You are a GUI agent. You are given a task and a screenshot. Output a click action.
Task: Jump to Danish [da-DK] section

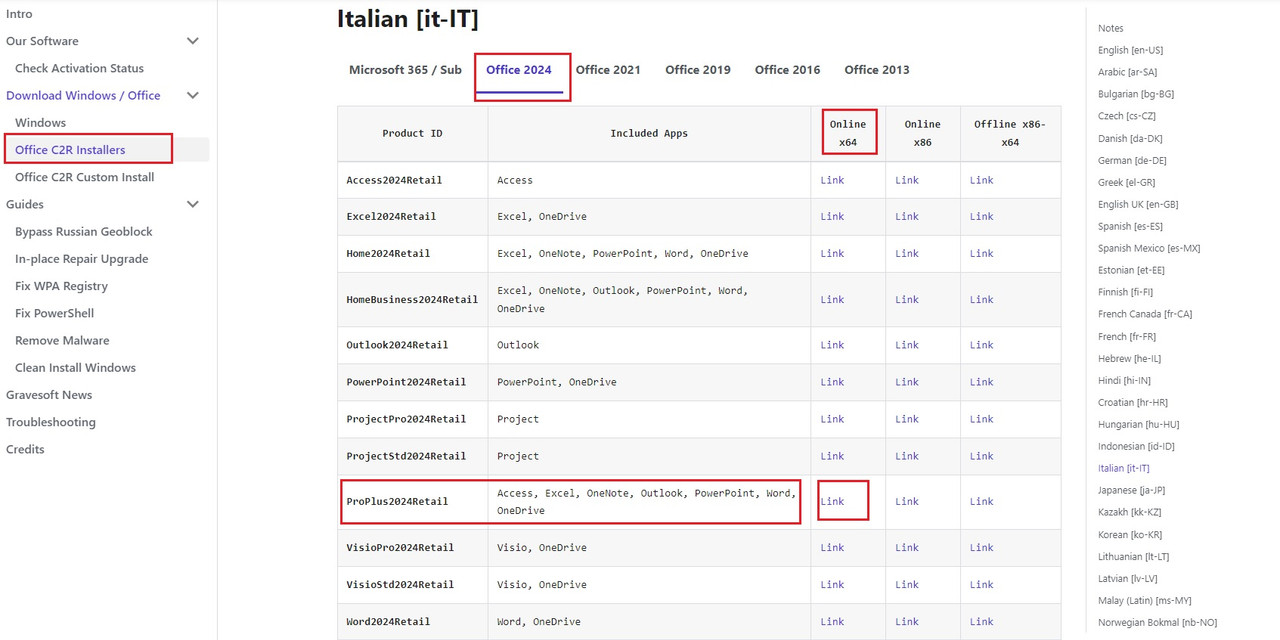(1130, 138)
